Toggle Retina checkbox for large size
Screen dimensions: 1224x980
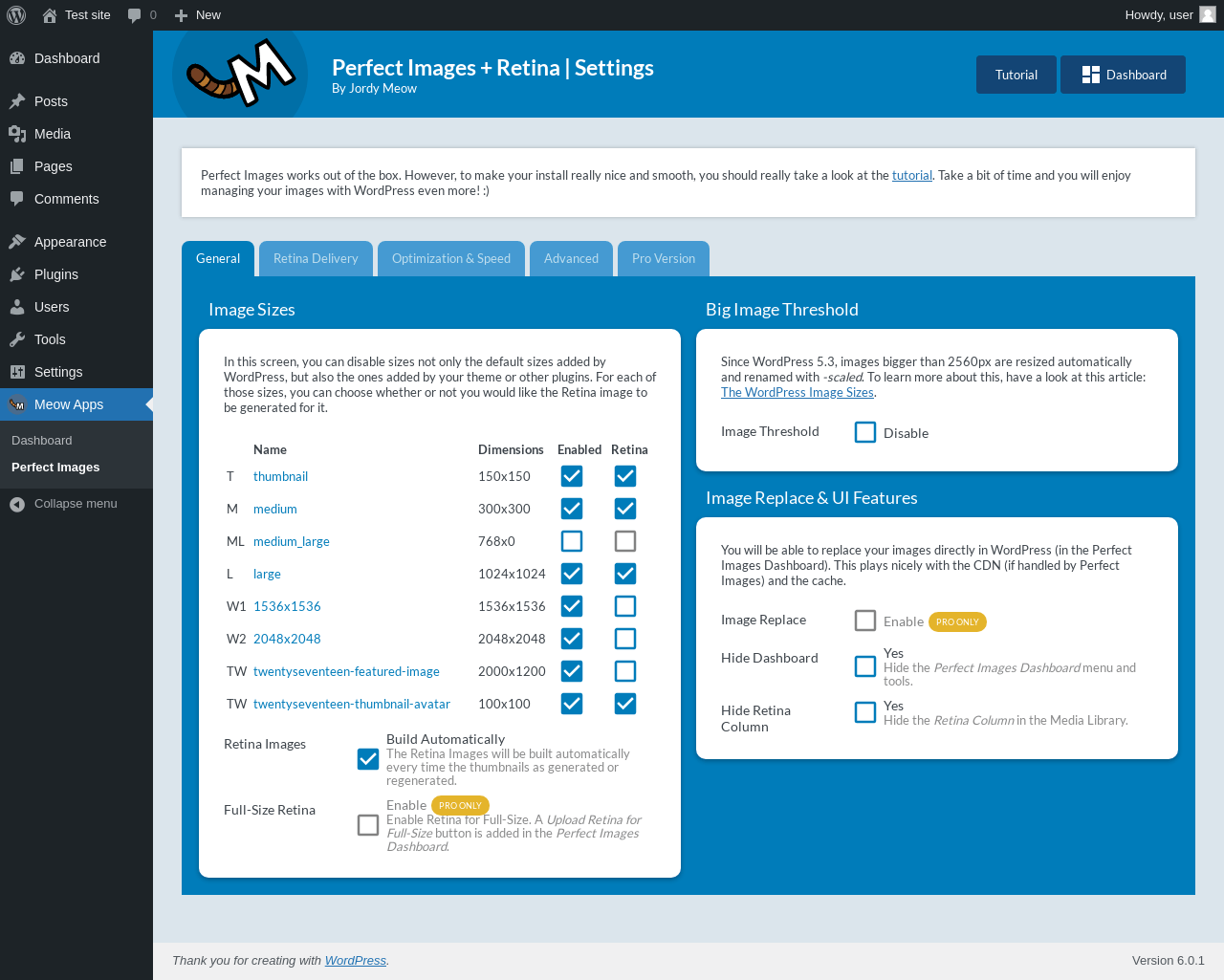click(x=625, y=574)
